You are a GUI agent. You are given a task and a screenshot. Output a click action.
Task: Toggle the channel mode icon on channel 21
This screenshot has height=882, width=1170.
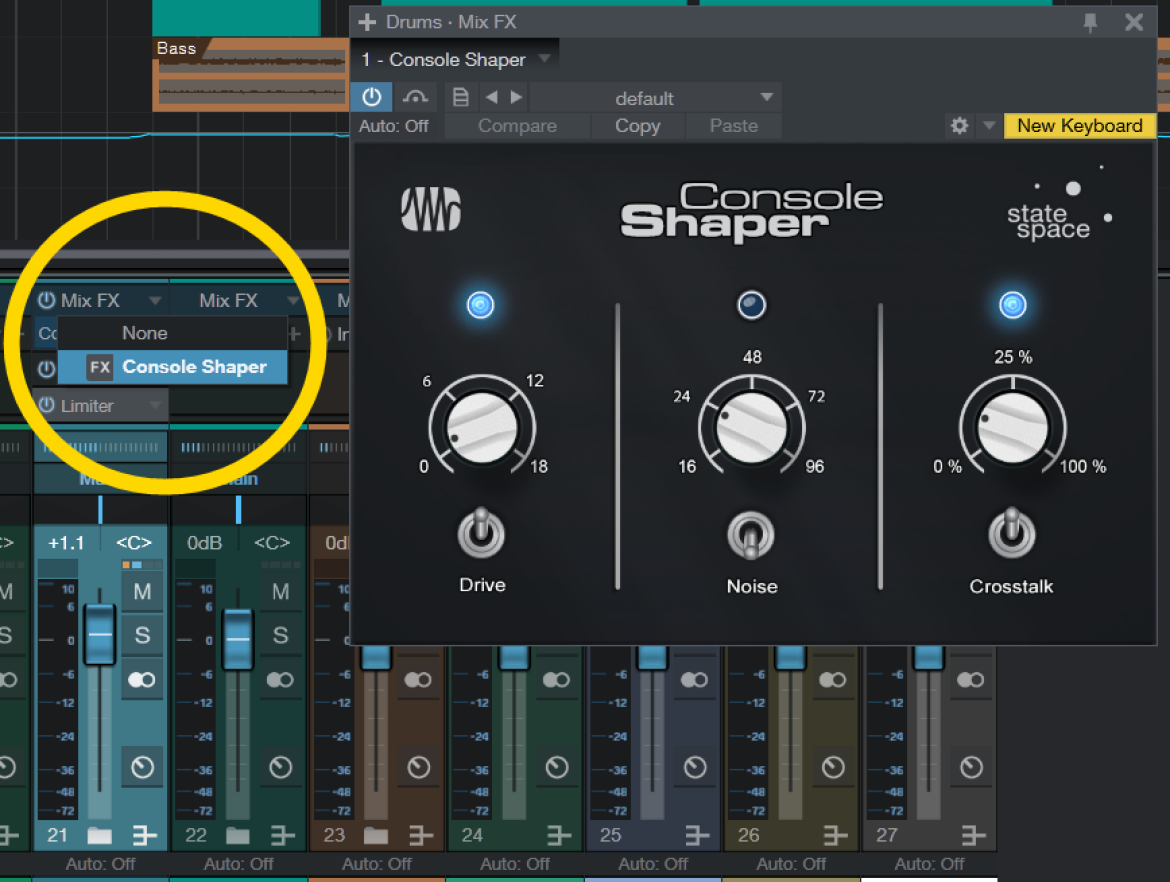(142, 680)
